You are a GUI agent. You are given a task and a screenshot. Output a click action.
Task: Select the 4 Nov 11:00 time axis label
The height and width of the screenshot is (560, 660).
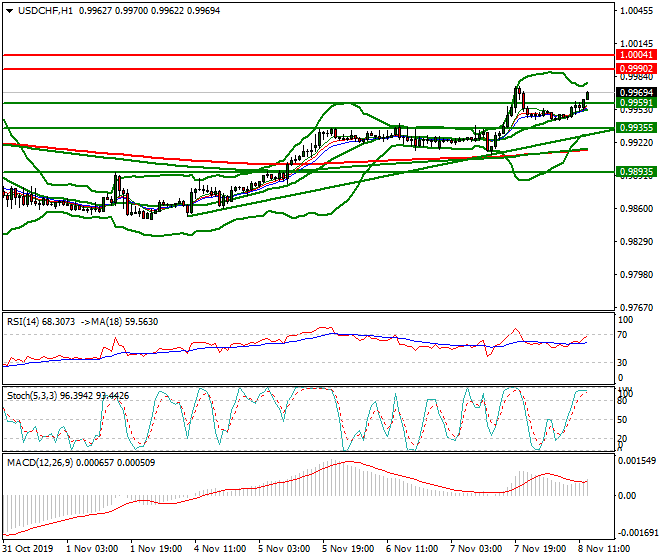(220, 549)
